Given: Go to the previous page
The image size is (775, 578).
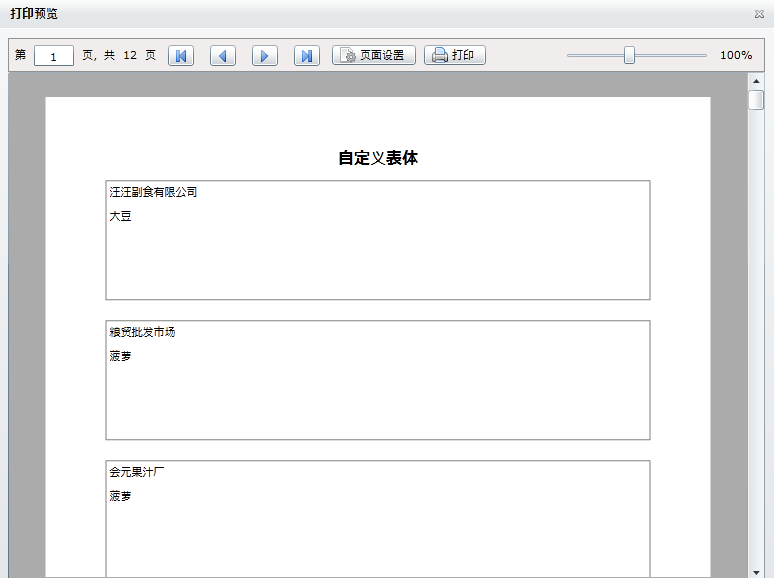Looking at the screenshot, I should [223, 55].
